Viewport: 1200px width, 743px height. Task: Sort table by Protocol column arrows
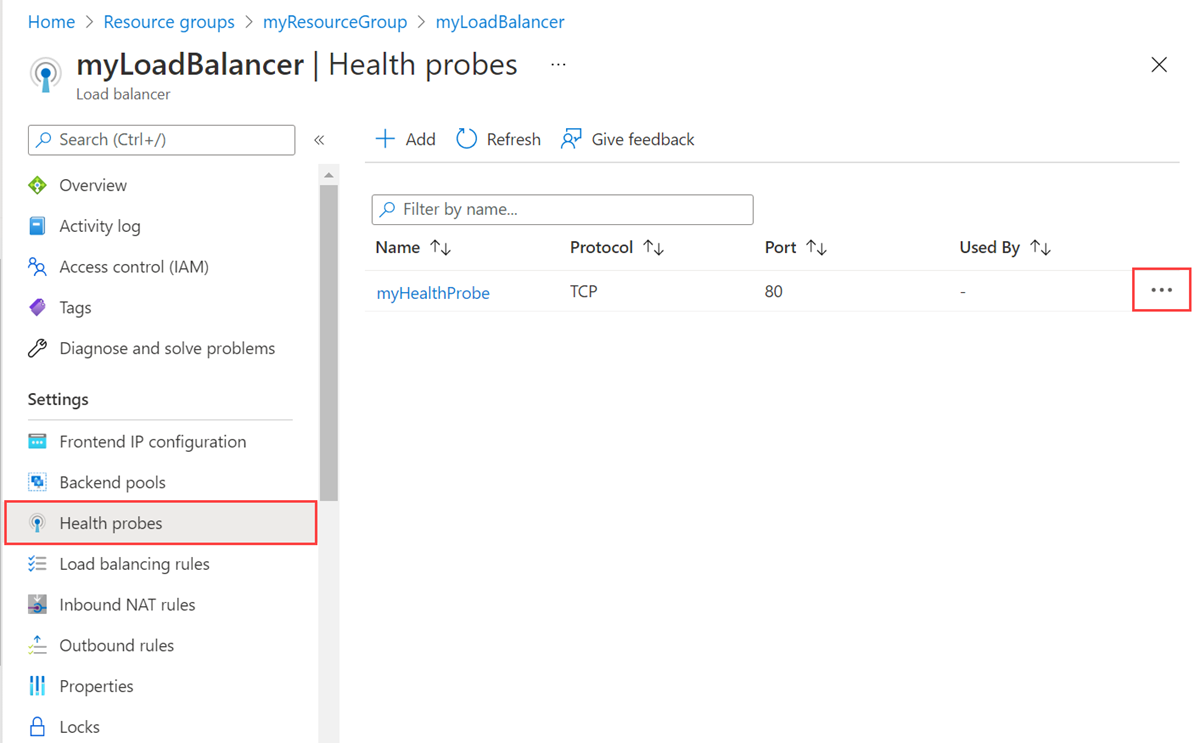click(654, 248)
